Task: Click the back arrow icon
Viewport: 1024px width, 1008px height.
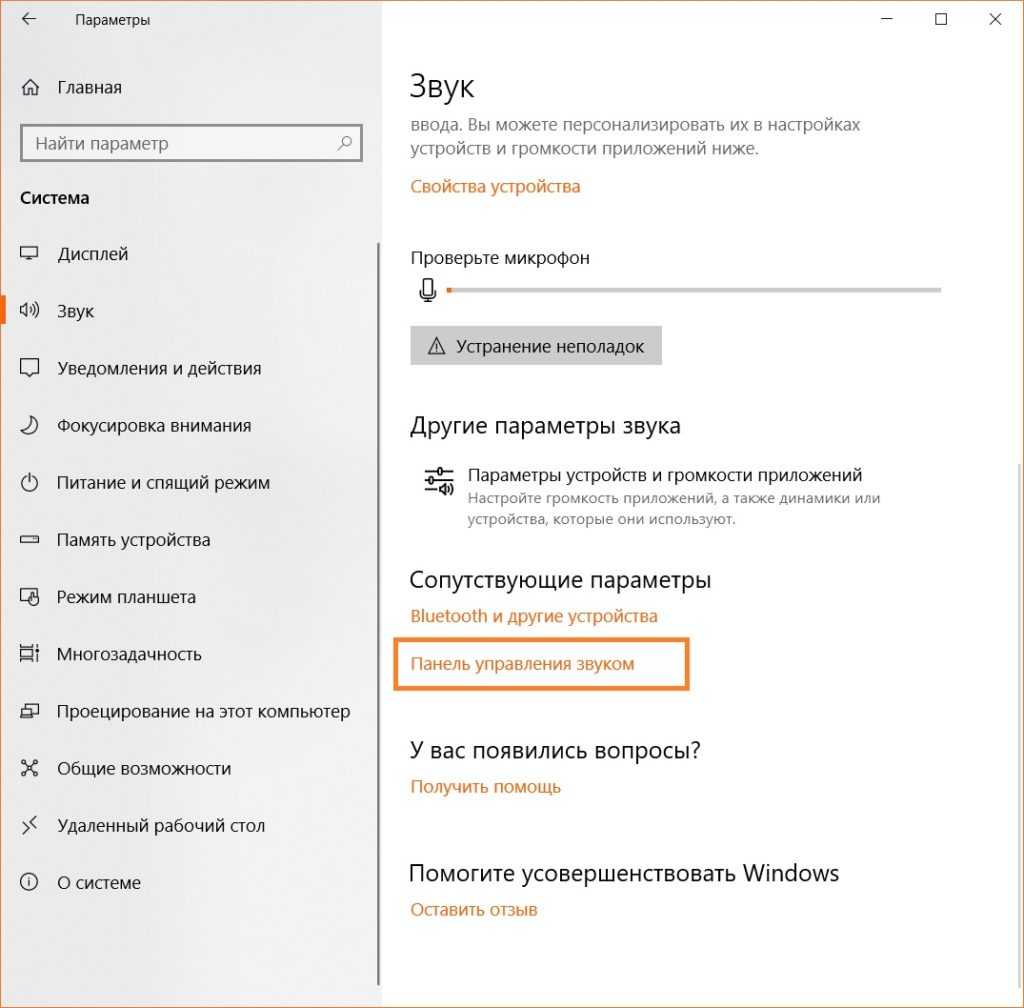Action: click(29, 19)
